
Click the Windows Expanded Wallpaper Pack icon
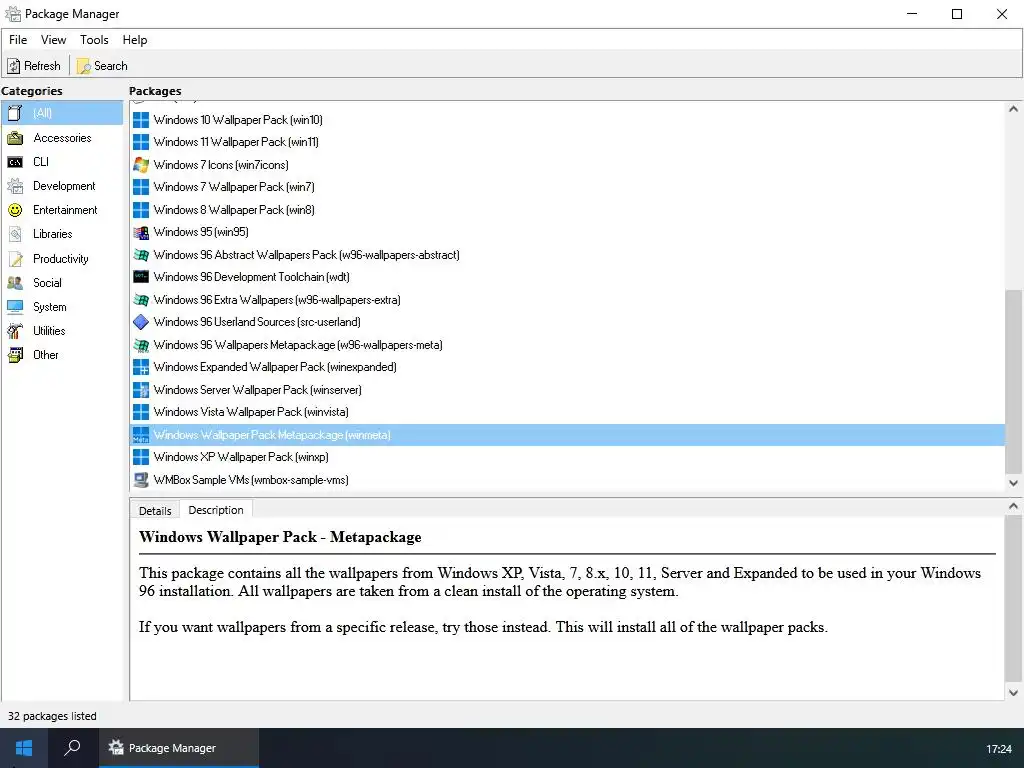140,367
